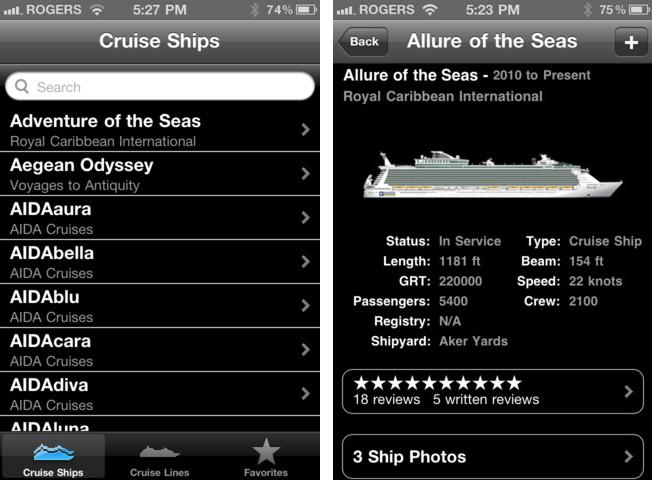Select the AIDAaura list item
The image size is (652, 480).
150,217
